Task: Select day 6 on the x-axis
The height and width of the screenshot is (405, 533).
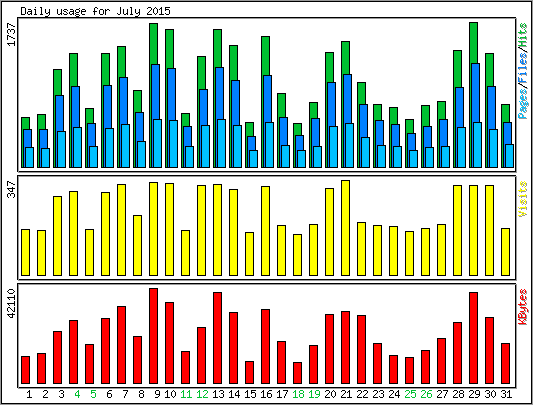Action: (x=109, y=394)
